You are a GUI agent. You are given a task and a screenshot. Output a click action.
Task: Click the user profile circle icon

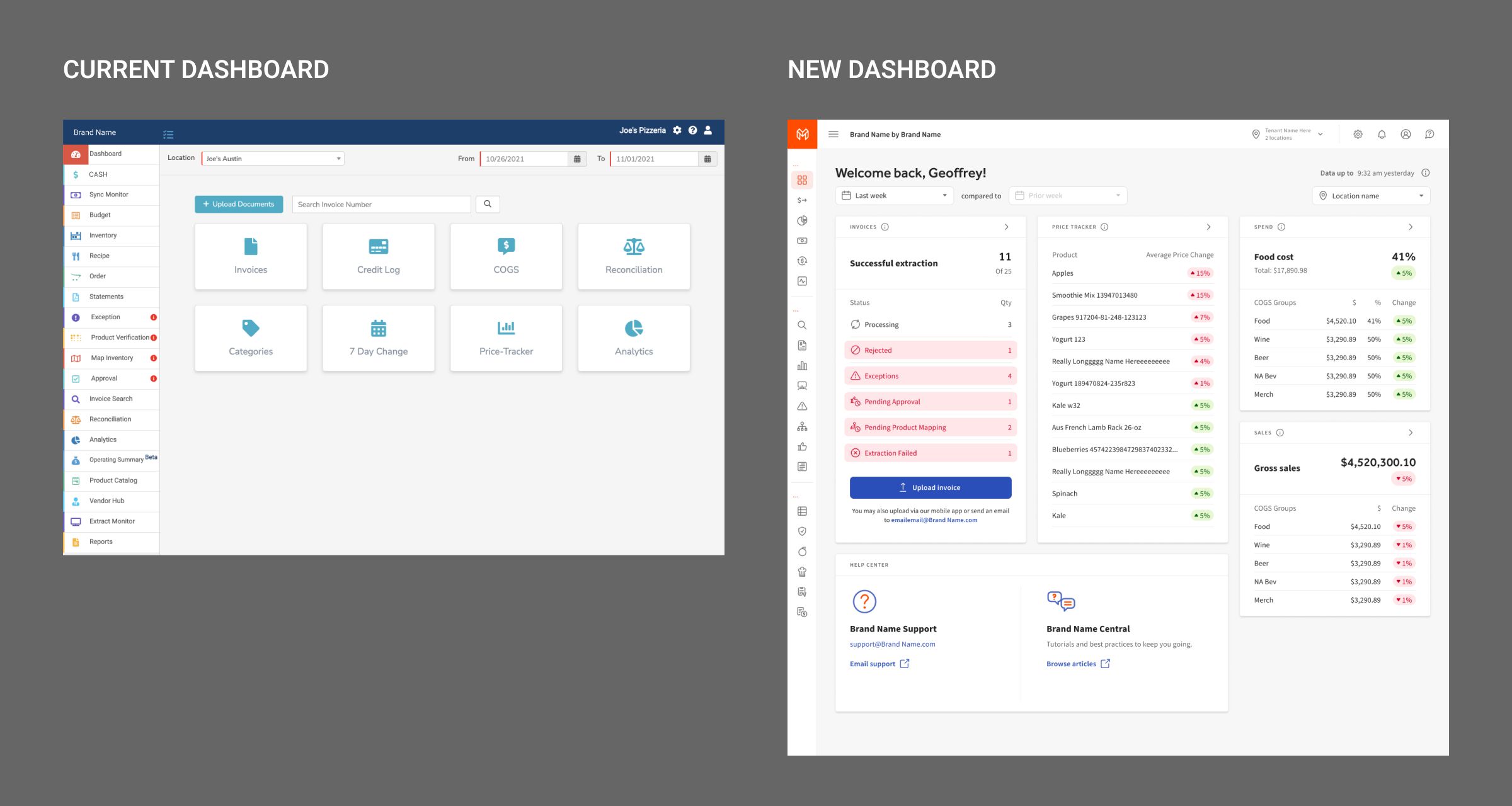pyautogui.click(x=1406, y=134)
